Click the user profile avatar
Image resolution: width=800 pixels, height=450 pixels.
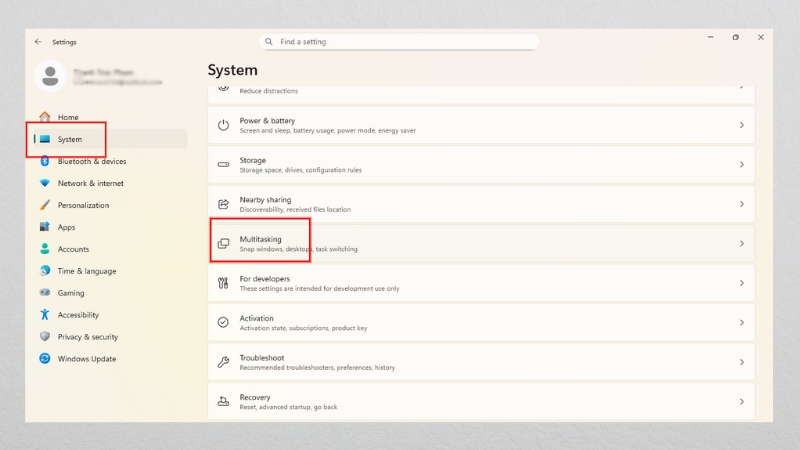click(50, 77)
